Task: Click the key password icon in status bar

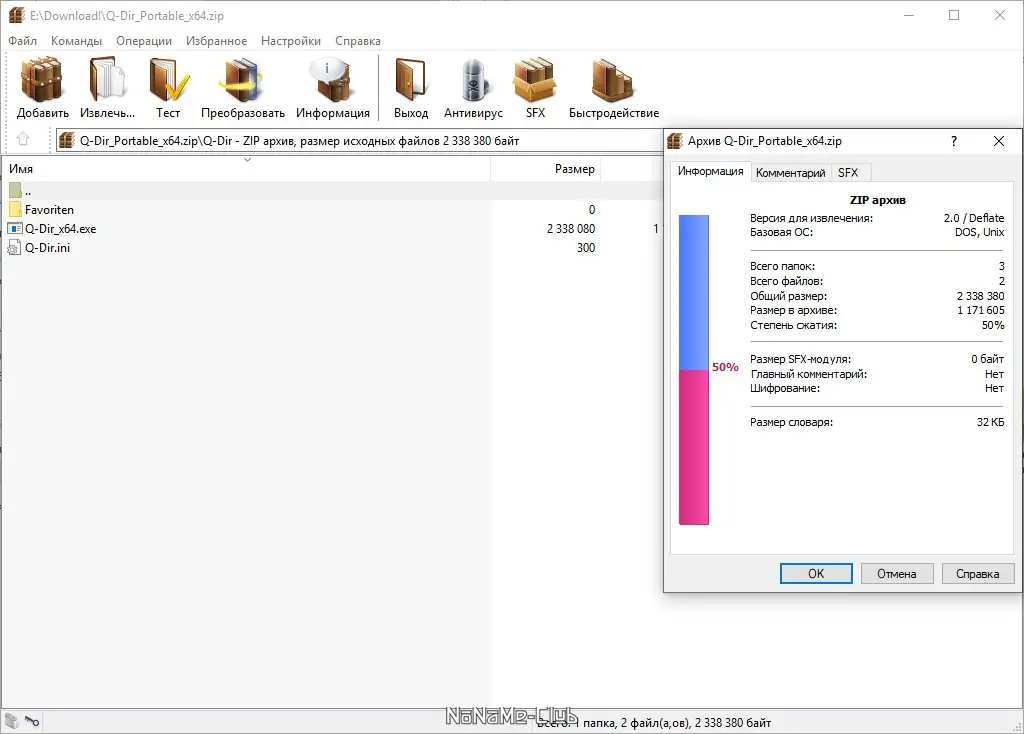Action: coord(32,721)
